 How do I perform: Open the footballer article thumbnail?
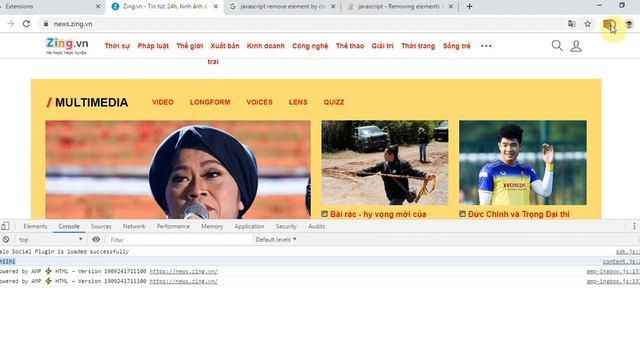pos(523,162)
